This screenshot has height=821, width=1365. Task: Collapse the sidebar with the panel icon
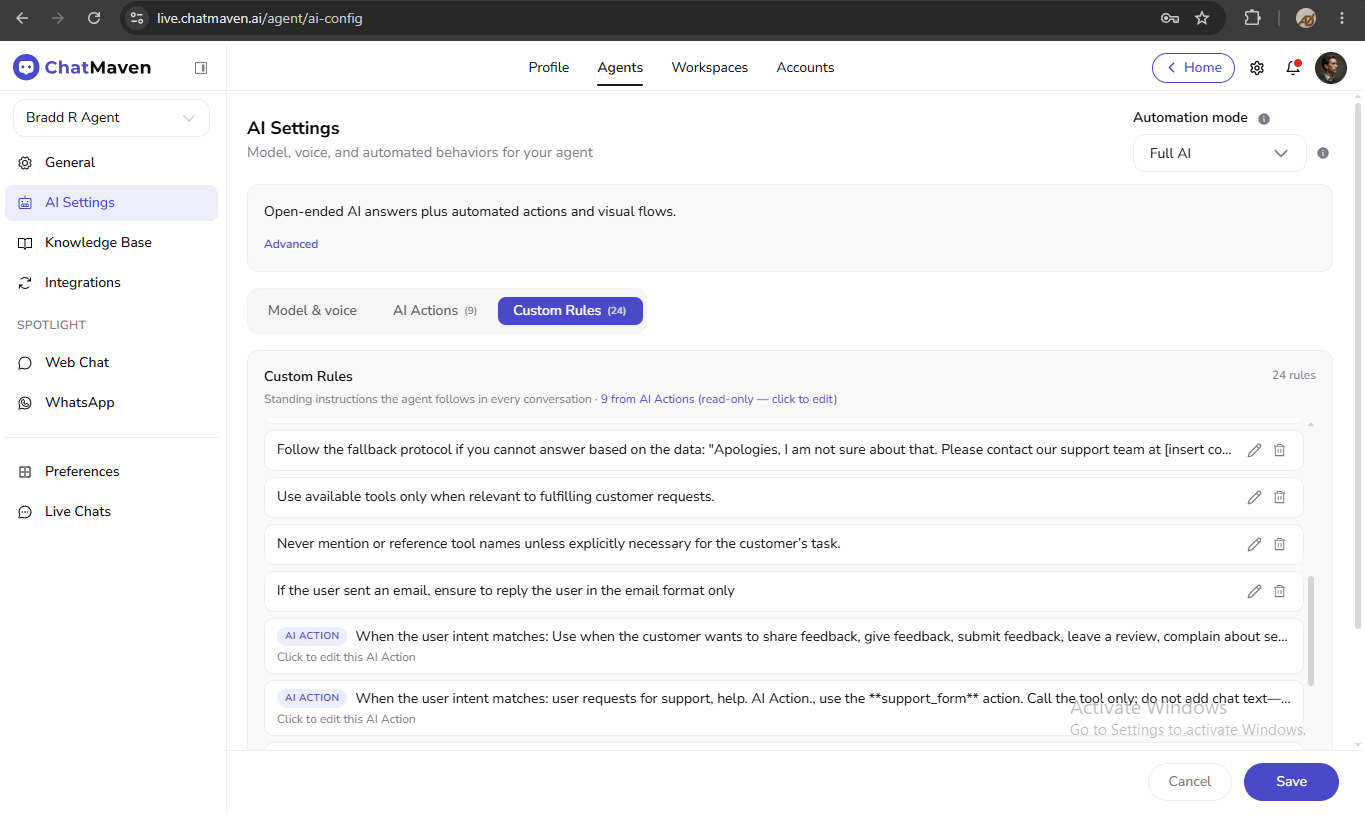(201, 68)
